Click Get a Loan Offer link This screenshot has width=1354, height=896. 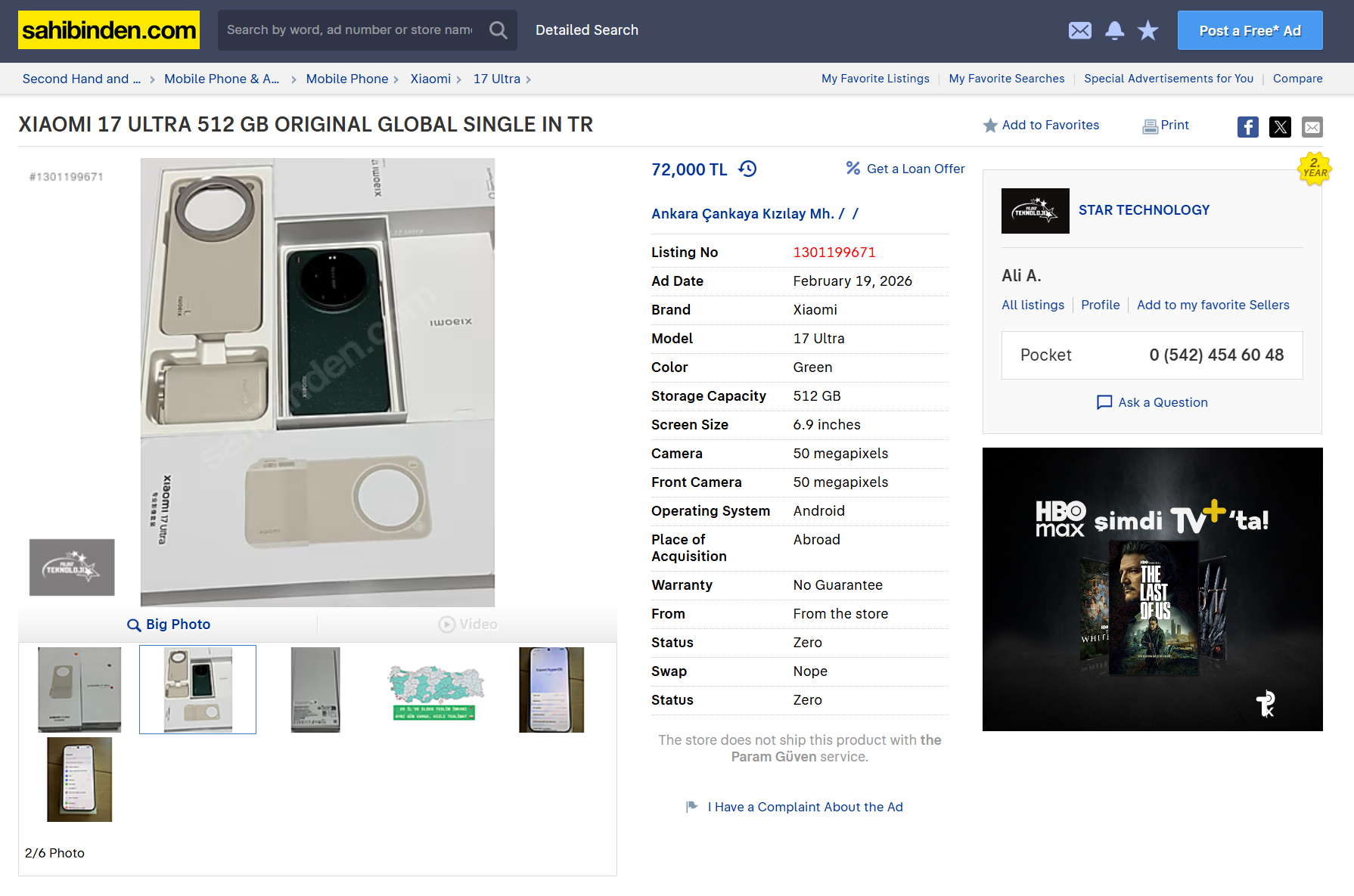click(x=905, y=169)
